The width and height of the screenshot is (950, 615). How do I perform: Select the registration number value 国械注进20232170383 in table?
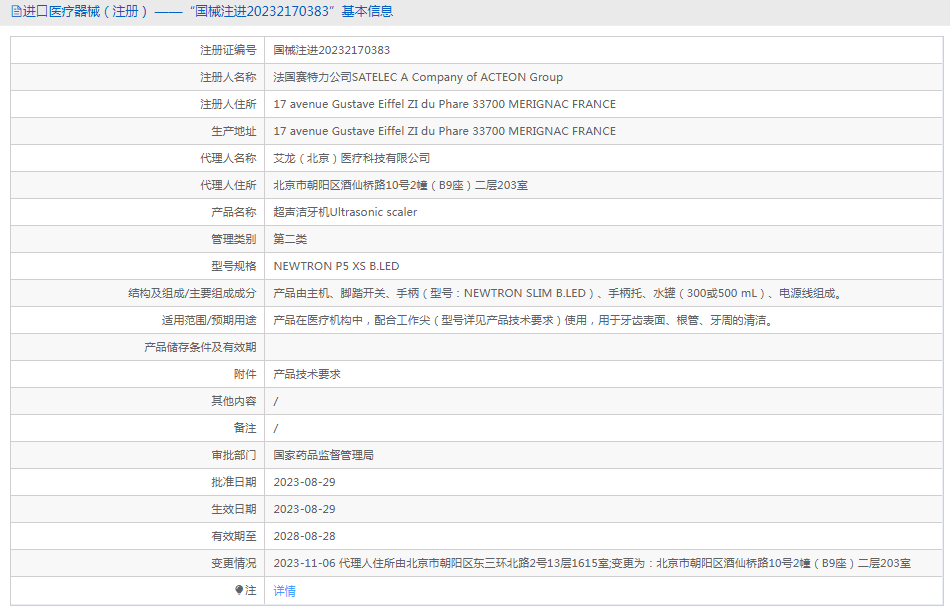pos(331,50)
